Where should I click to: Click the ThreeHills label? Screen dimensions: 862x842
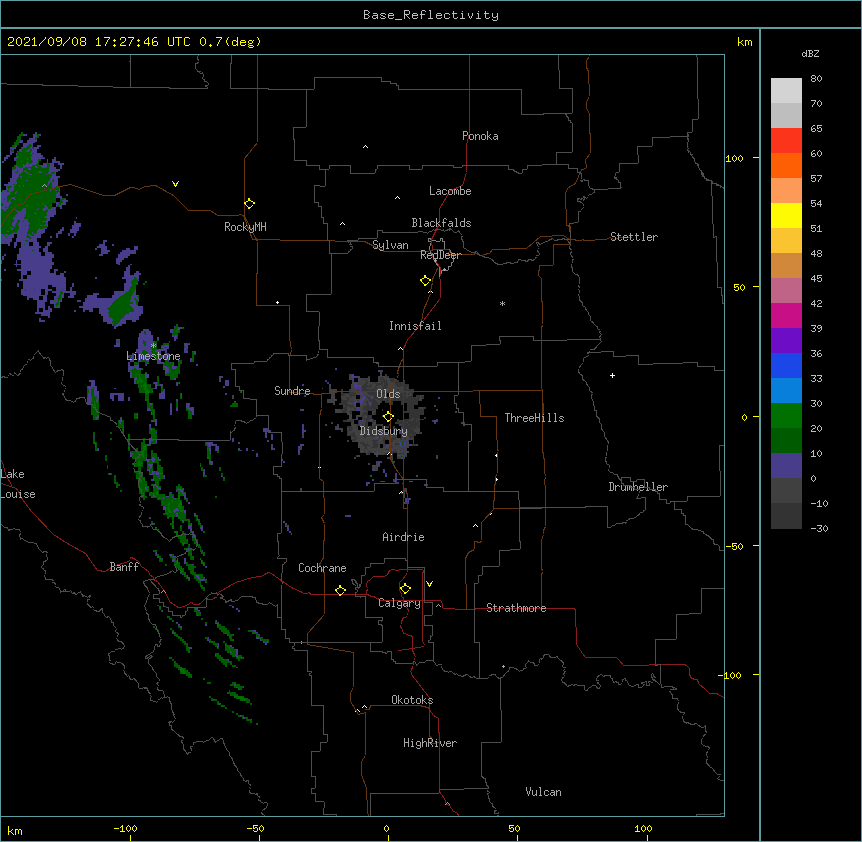pyautogui.click(x=534, y=418)
